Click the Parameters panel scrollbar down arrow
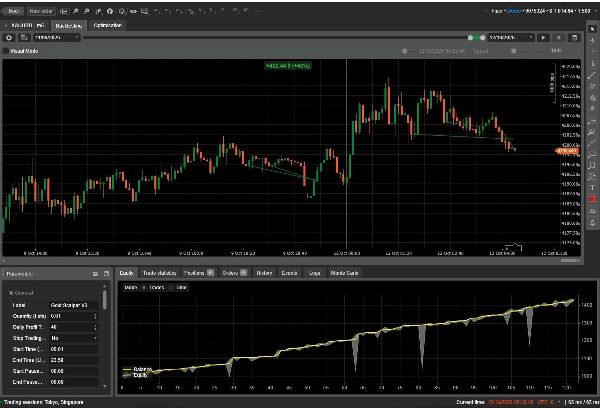 pos(104,387)
